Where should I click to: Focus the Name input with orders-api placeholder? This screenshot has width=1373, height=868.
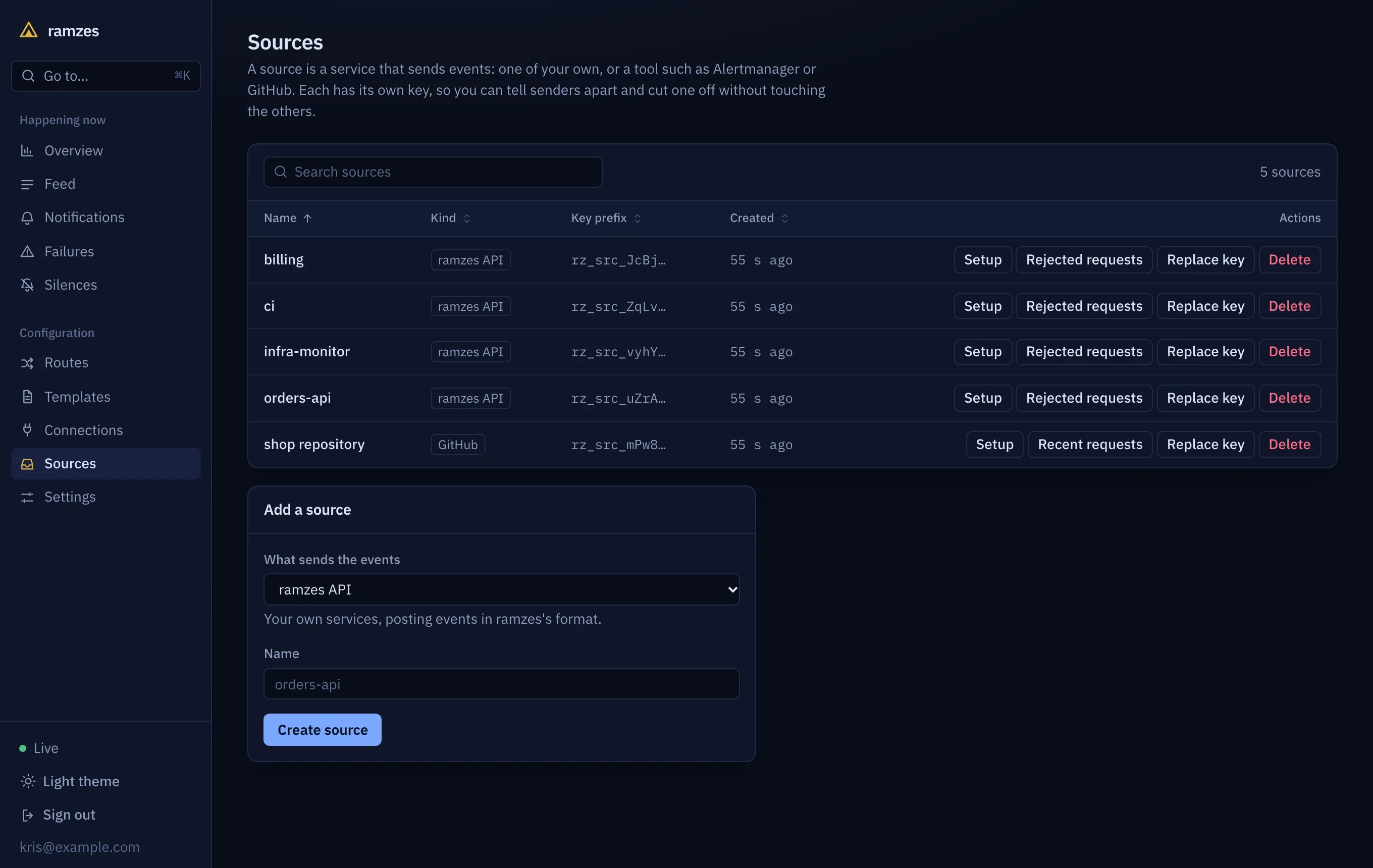point(501,684)
